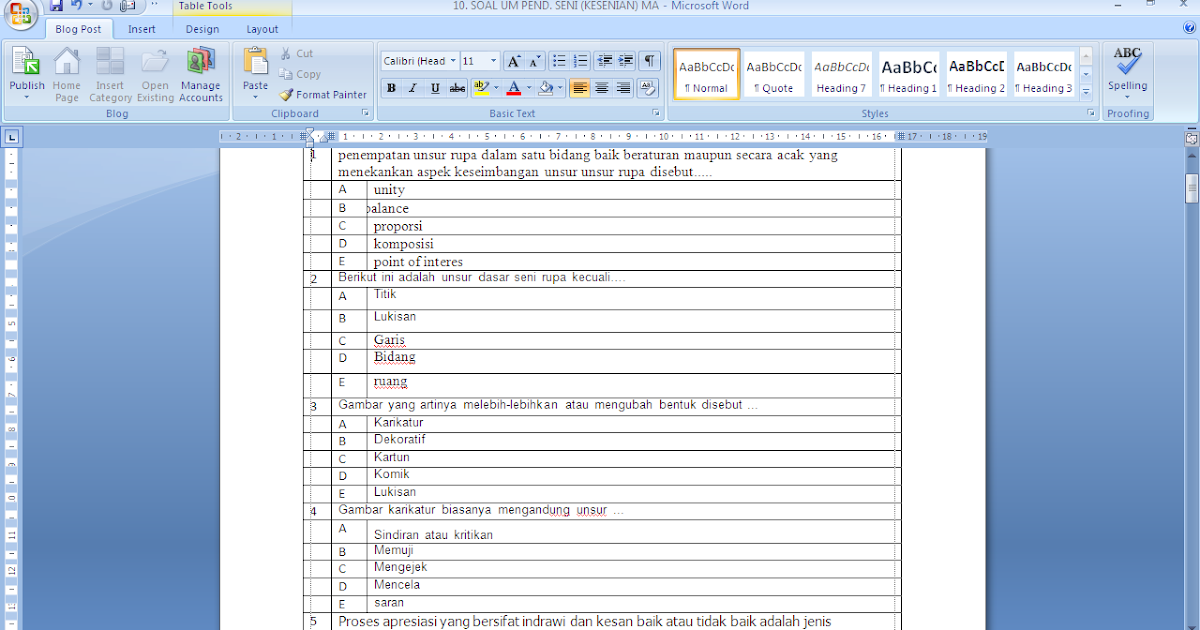The width and height of the screenshot is (1200, 630).
Task: Apply bulleted list
Action: tap(559, 61)
